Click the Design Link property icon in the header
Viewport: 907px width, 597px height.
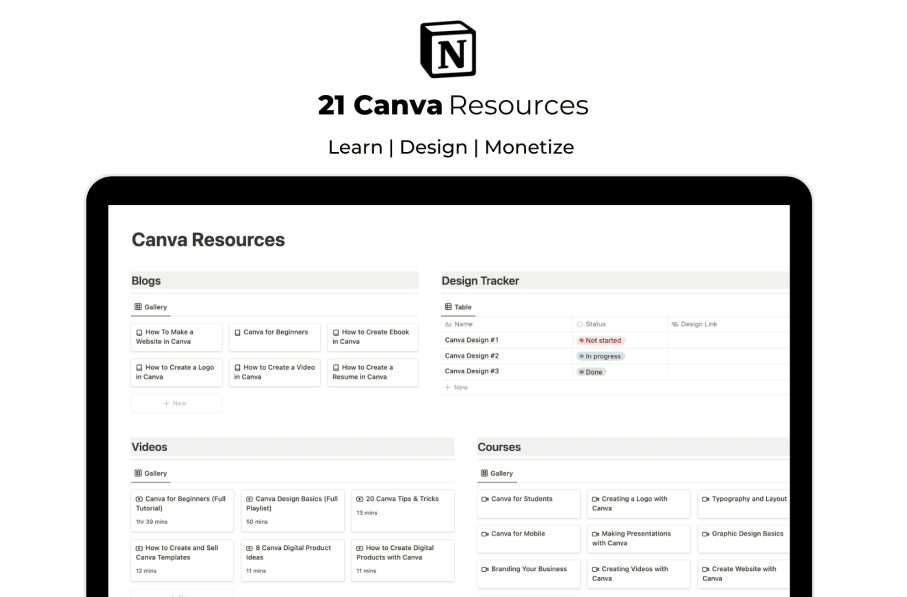[677, 324]
